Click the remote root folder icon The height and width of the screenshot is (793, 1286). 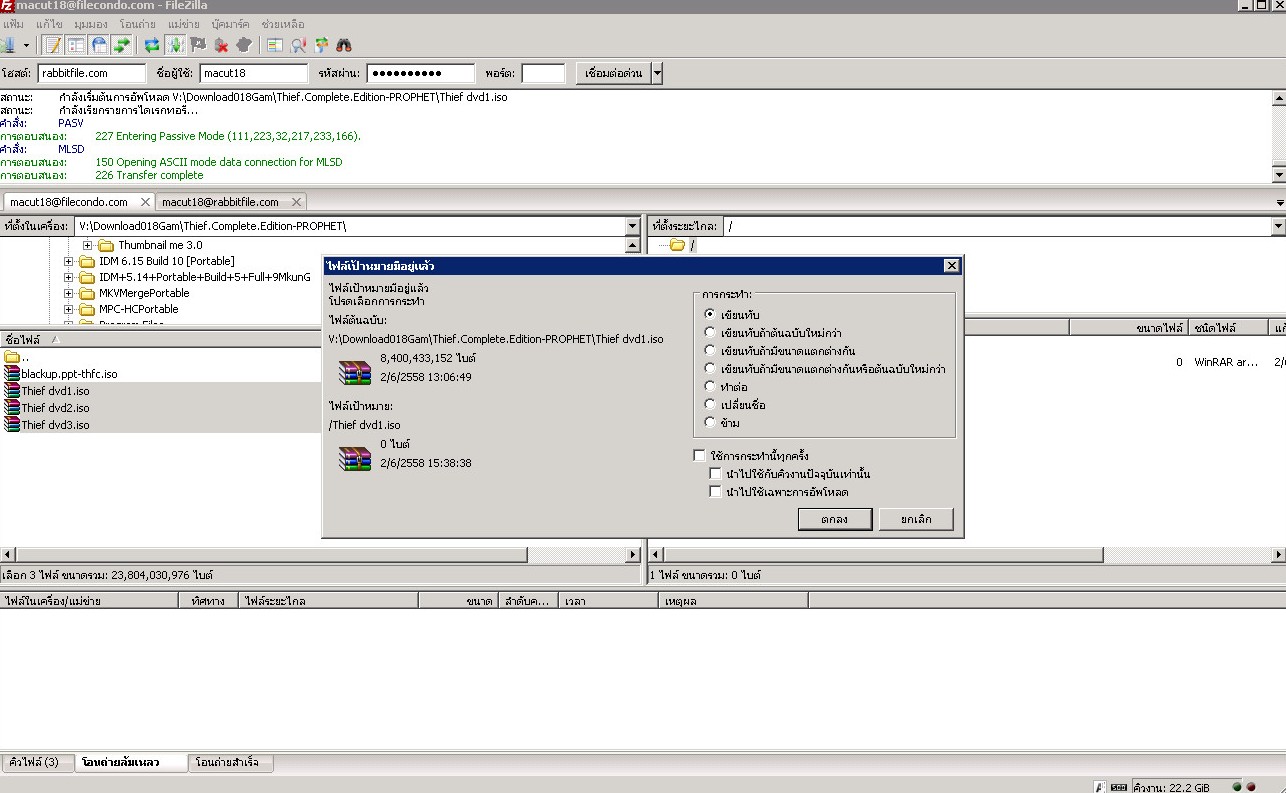pyautogui.click(x=677, y=245)
